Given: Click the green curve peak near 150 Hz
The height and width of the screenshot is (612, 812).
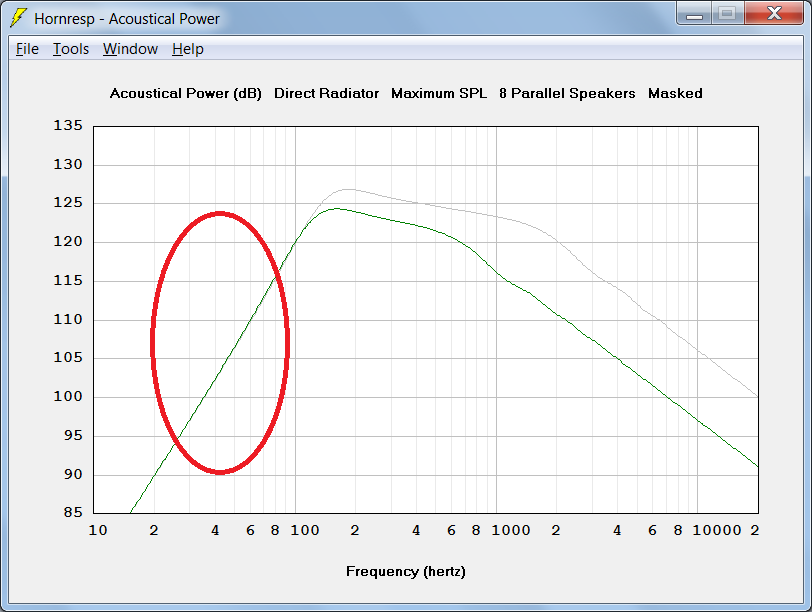Looking at the screenshot, I should pos(337,209).
